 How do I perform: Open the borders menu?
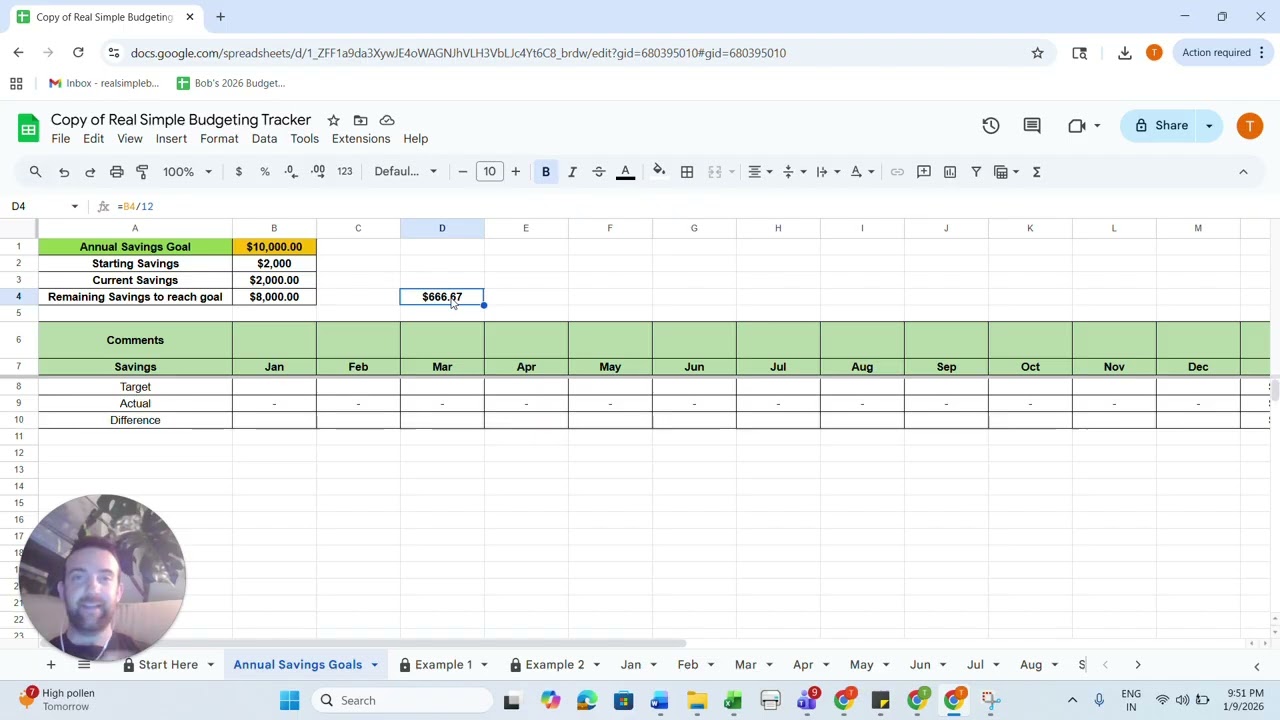[x=687, y=172]
